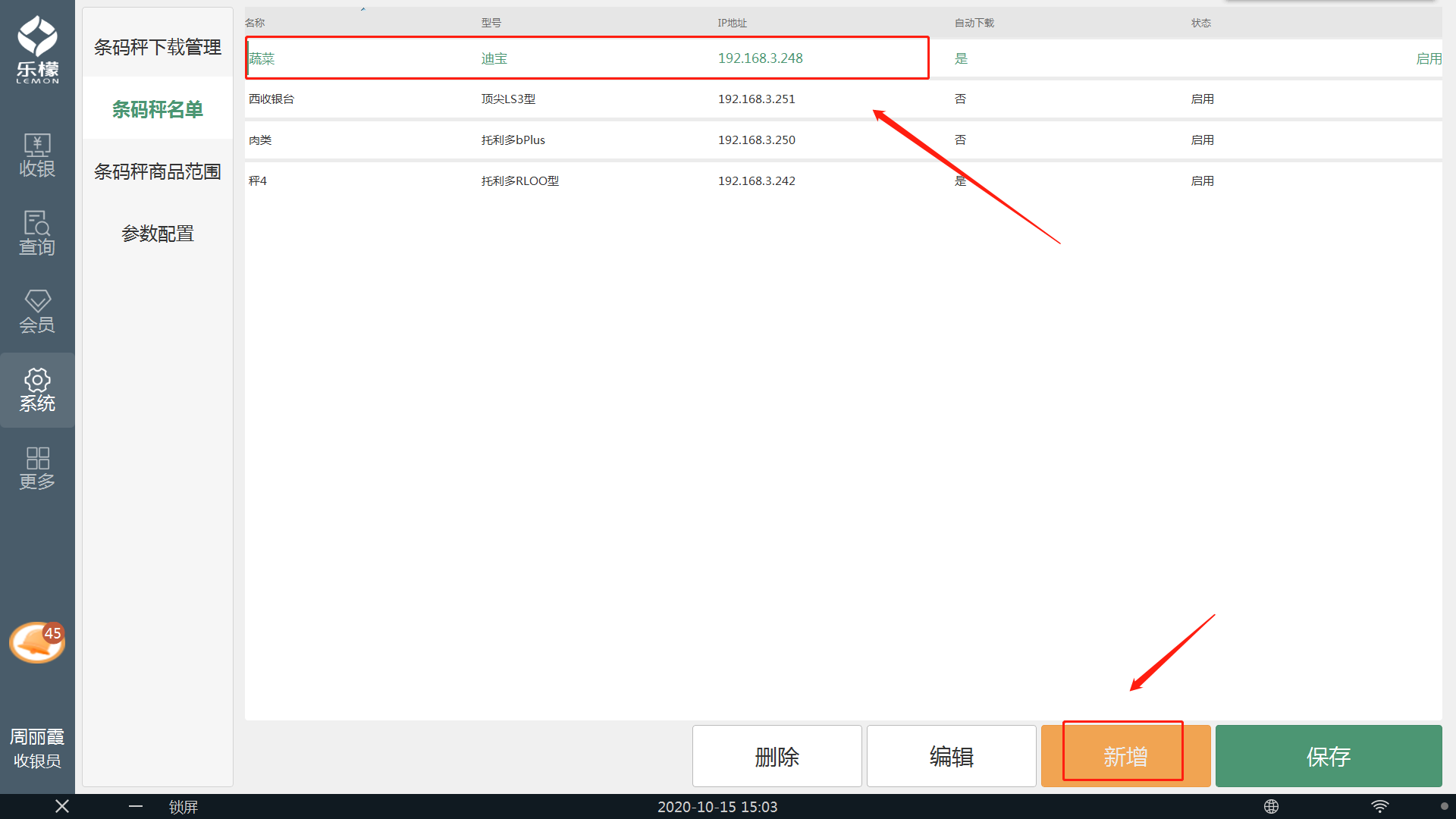Click the 状态 column header
Screen dimensions: 1456x819
click(x=1200, y=23)
